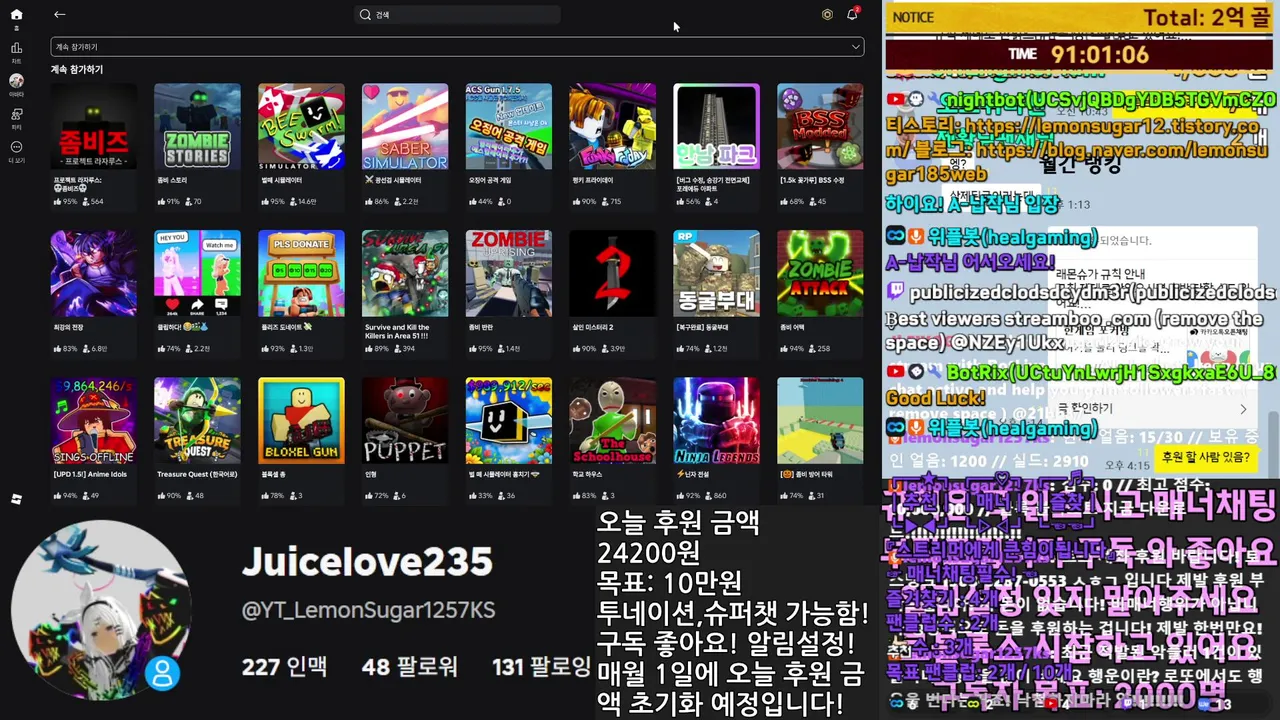1280x720 pixels.
Task: Open the Ninja Legends thumbnail
Action: [x=716, y=420]
